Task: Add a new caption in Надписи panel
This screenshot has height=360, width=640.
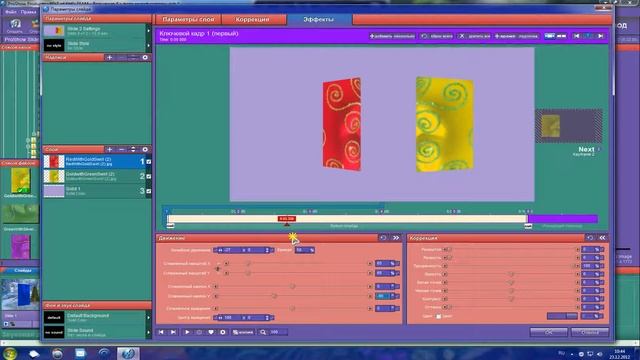Action: pos(109,58)
